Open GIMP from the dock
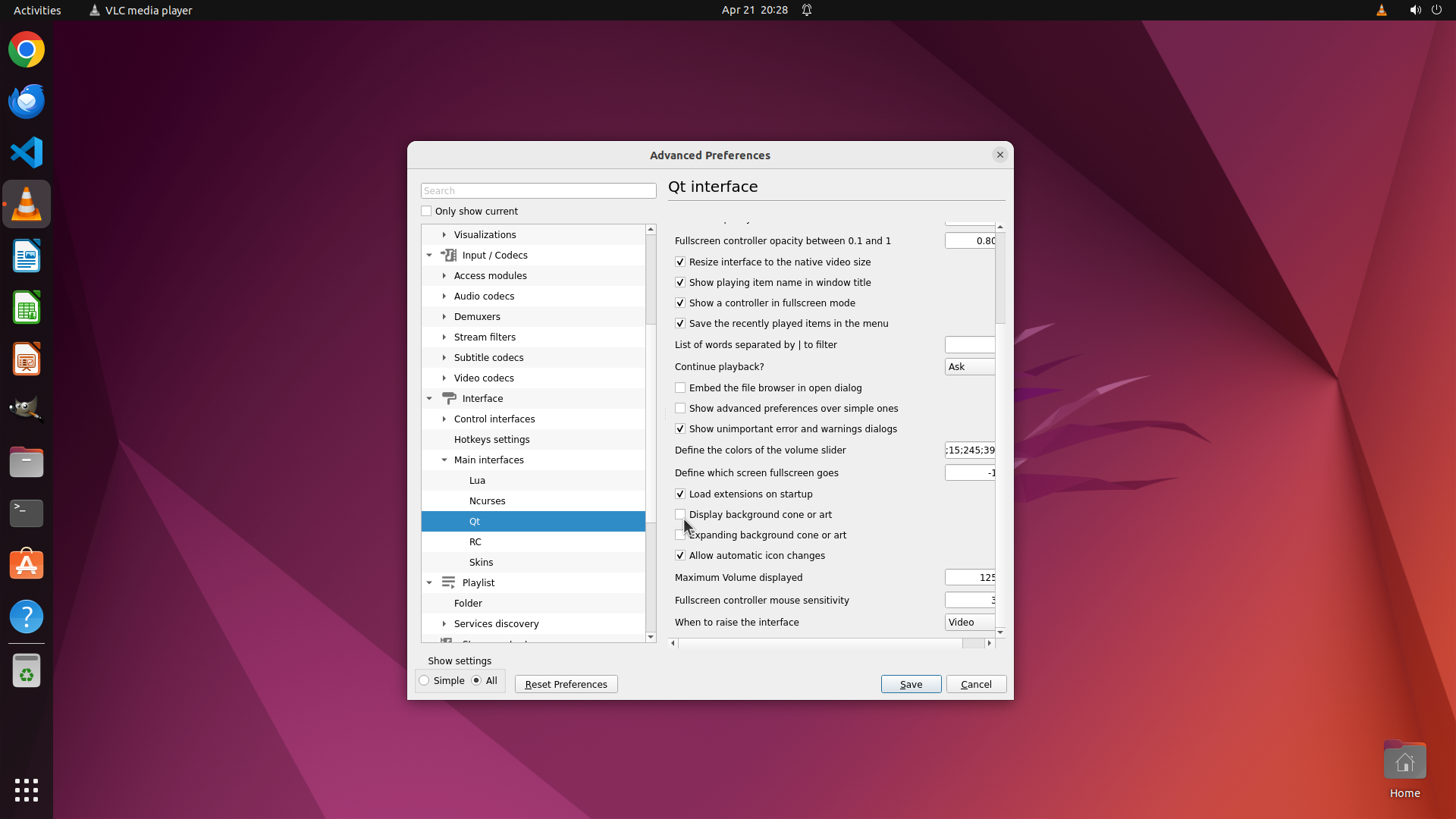 click(x=27, y=409)
